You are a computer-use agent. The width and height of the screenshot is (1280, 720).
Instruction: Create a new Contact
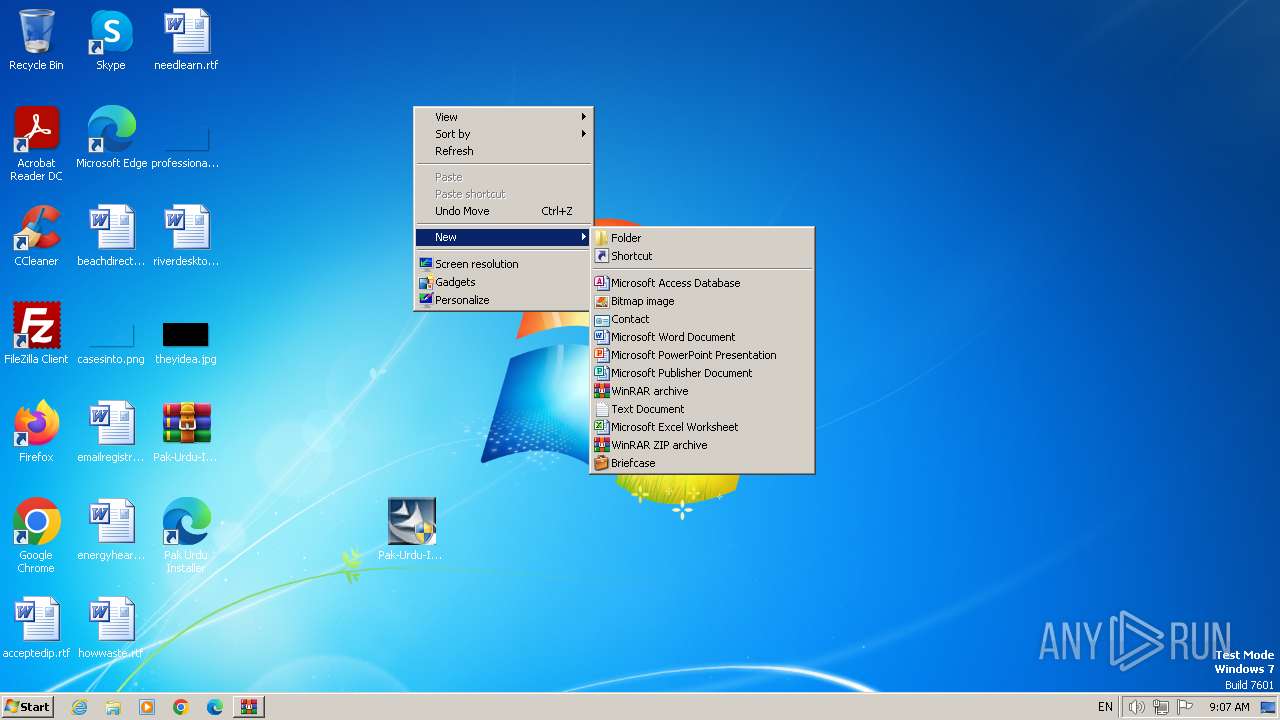[702, 319]
